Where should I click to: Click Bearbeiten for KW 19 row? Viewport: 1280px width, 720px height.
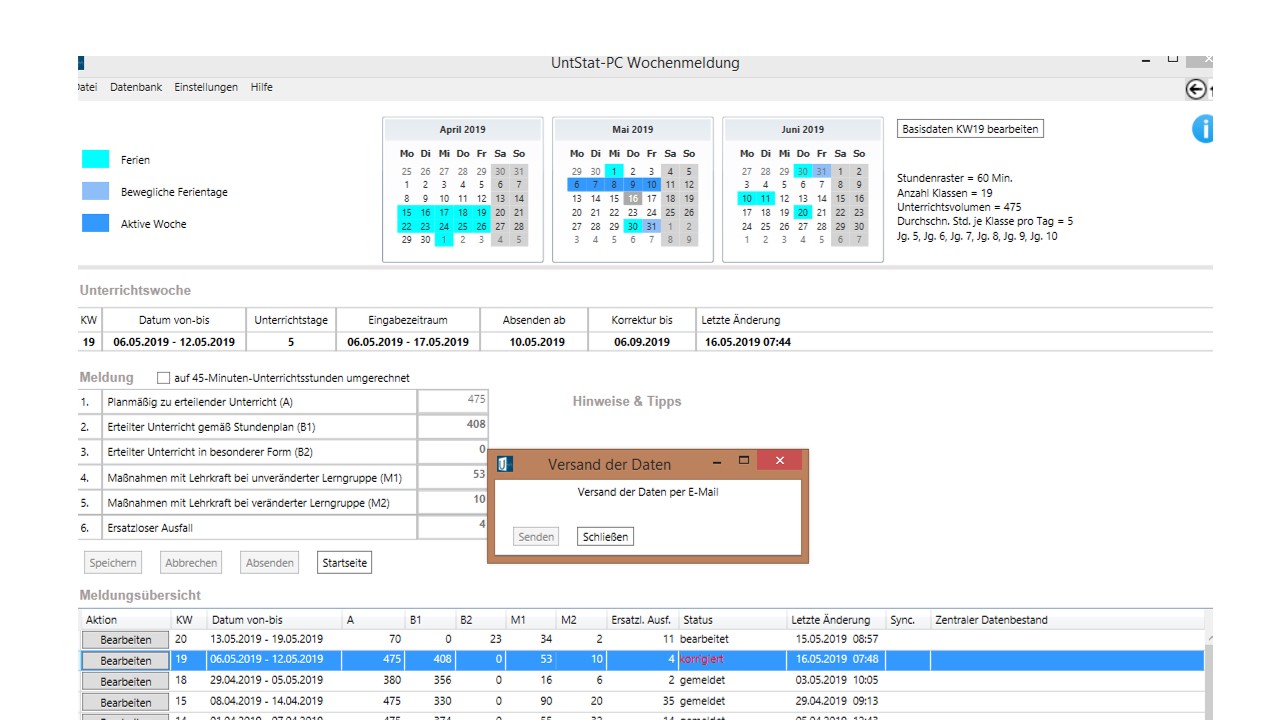click(126, 661)
